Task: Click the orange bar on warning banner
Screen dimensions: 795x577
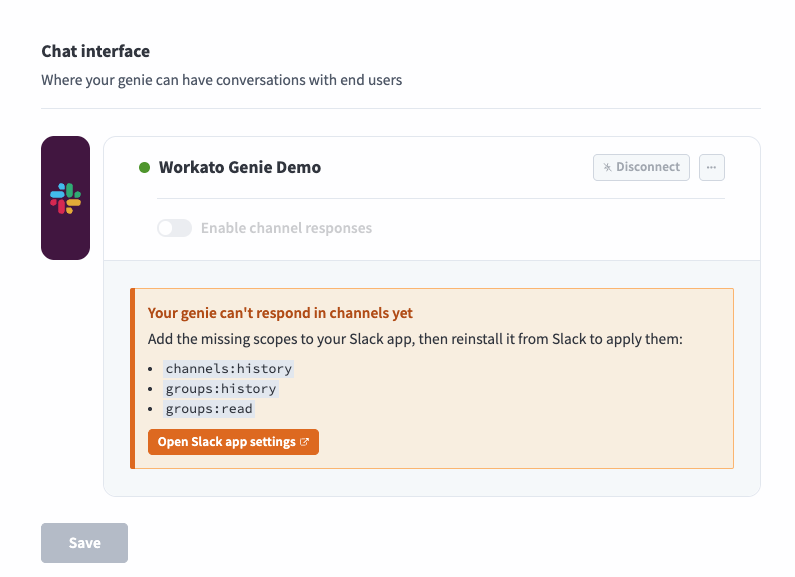Action: pyautogui.click(x=132, y=378)
